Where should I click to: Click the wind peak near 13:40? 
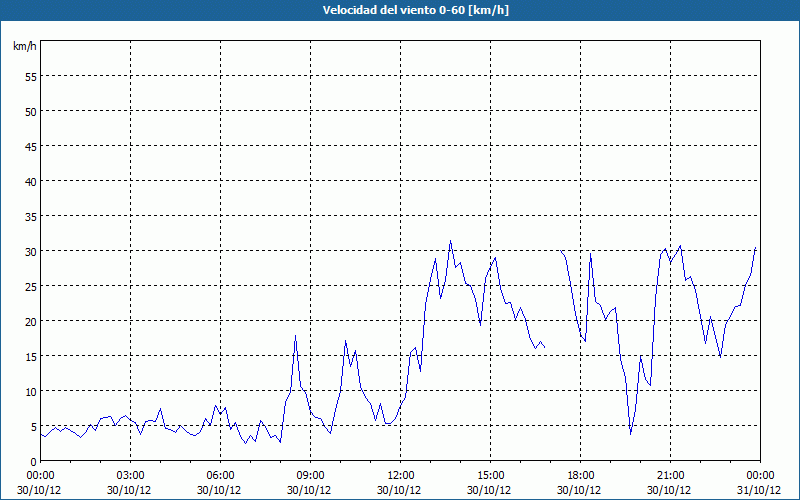click(450, 241)
